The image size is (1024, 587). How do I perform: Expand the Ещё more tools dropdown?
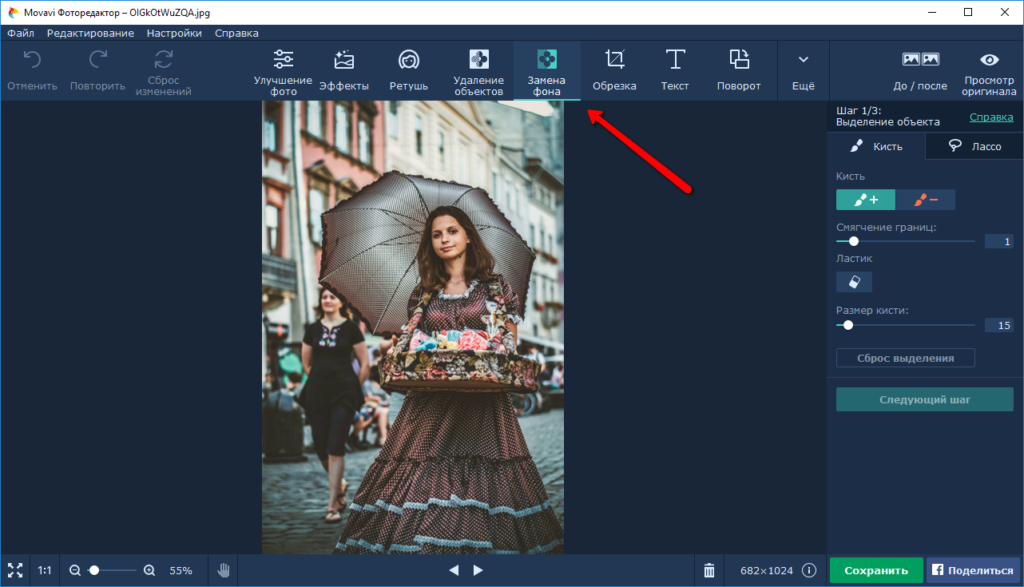coord(803,70)
